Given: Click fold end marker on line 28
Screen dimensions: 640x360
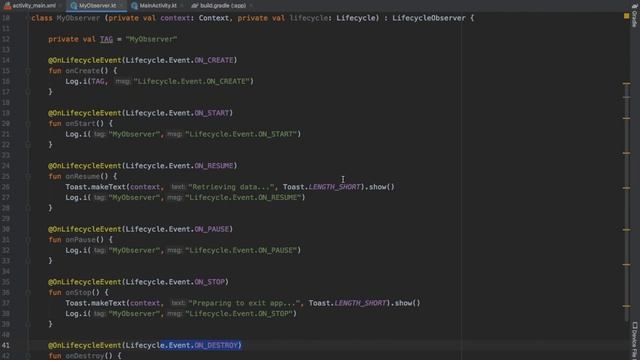Looking at the screenshot, I should click(x=28, y=208).
